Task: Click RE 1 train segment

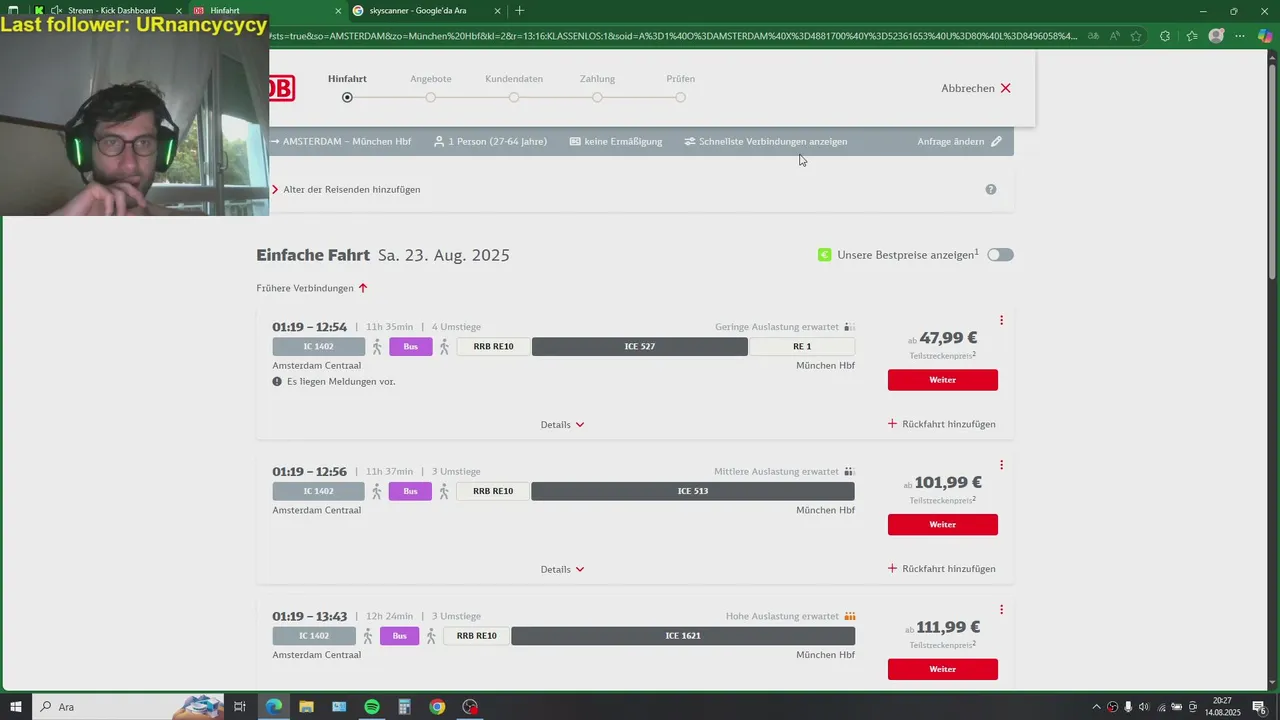Action: point(802,347)
